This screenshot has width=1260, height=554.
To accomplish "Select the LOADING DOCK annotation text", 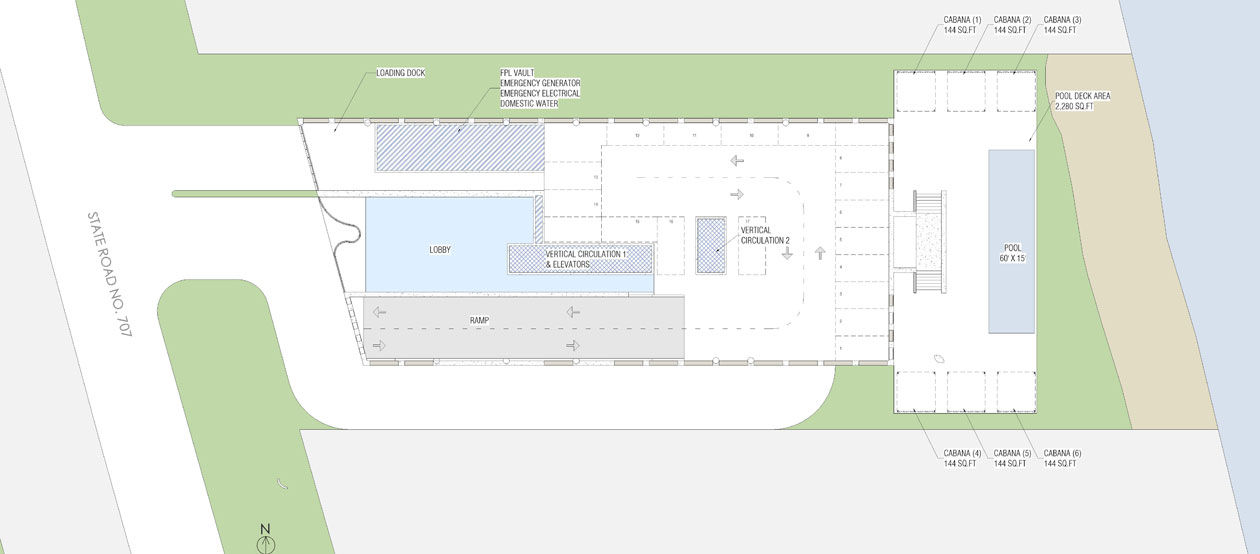I will click(x=400, y=73).
